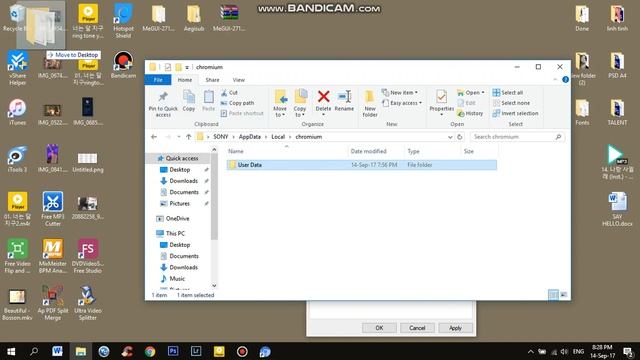Open Explorer help question mark icon
The height and width of the screenshot is (360, 640).
tap(565, 80)
